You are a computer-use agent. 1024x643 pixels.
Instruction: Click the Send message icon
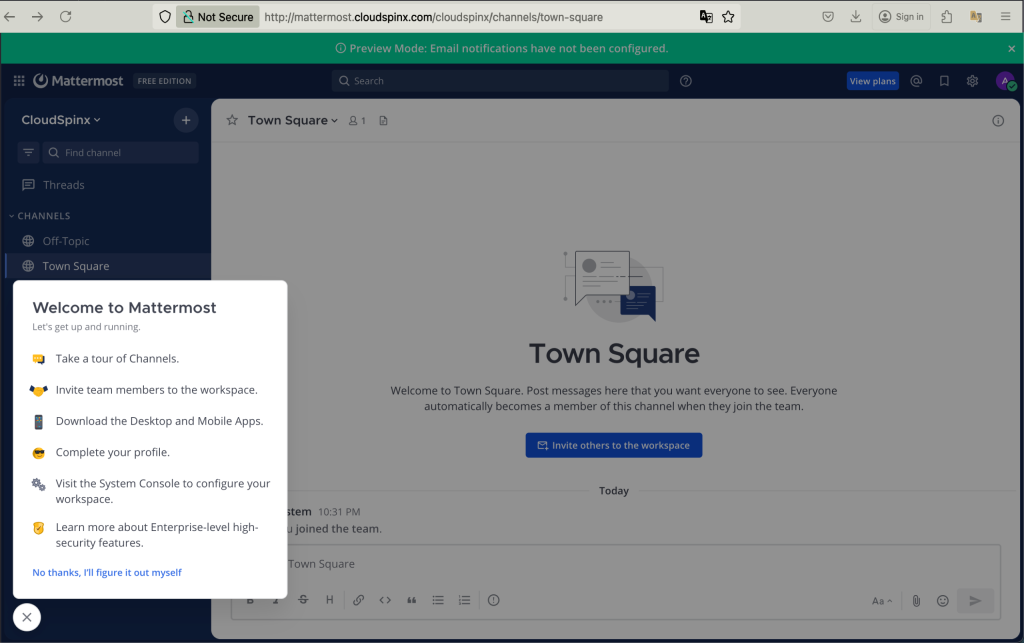(975, 600)
